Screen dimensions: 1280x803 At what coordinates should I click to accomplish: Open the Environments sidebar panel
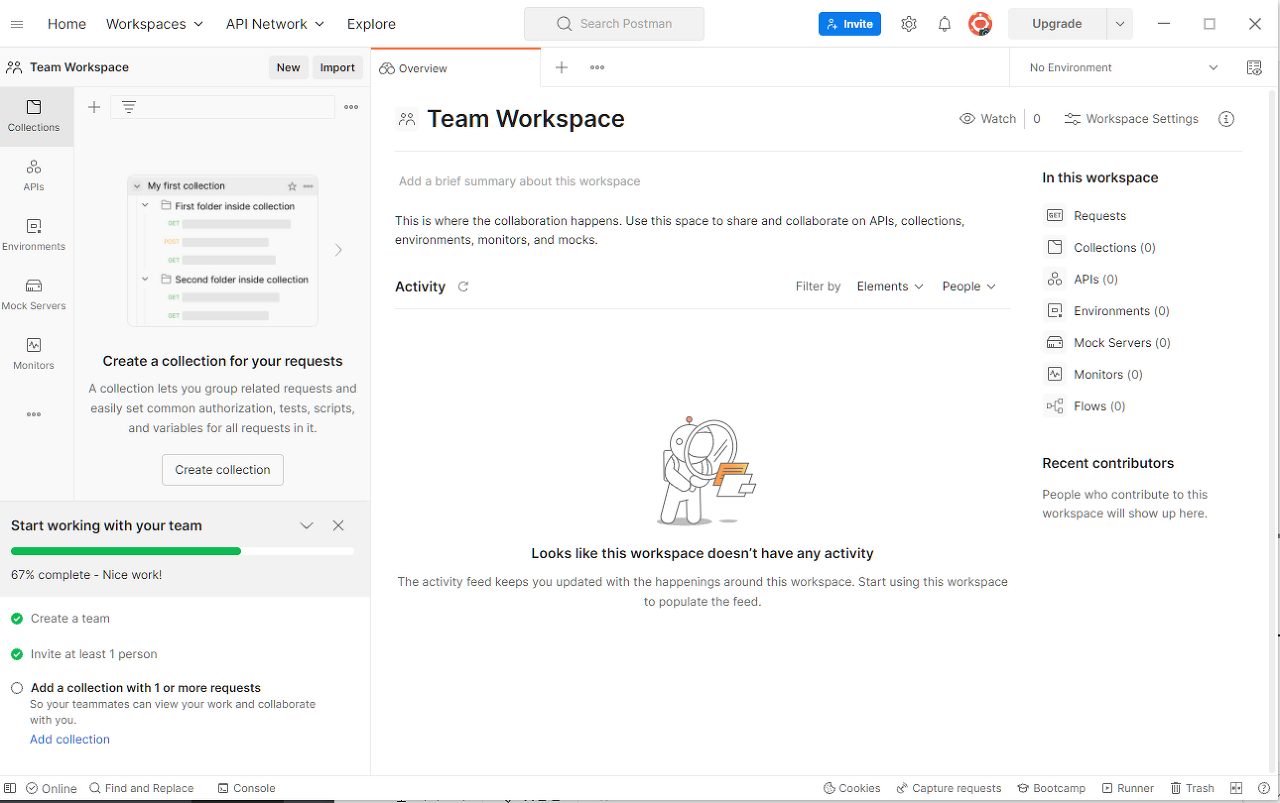pyautogui.click(x=34, y=235)
